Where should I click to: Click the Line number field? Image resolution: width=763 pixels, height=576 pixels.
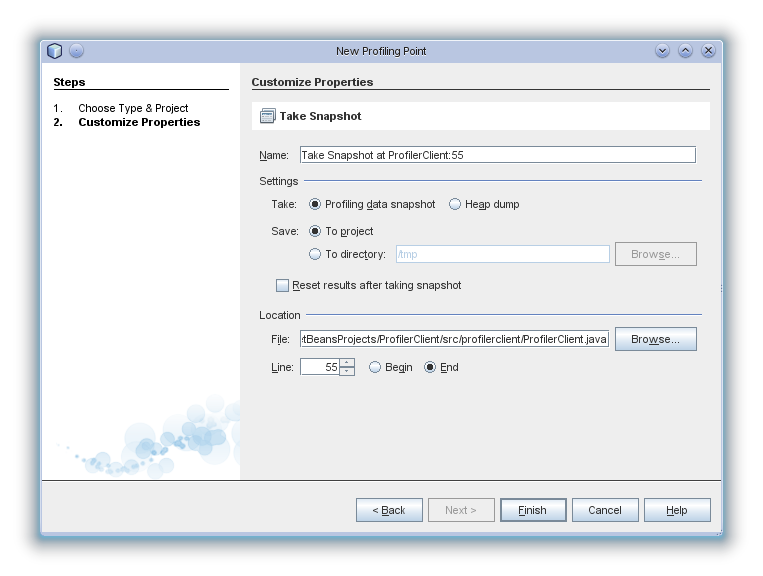[320, 367]
